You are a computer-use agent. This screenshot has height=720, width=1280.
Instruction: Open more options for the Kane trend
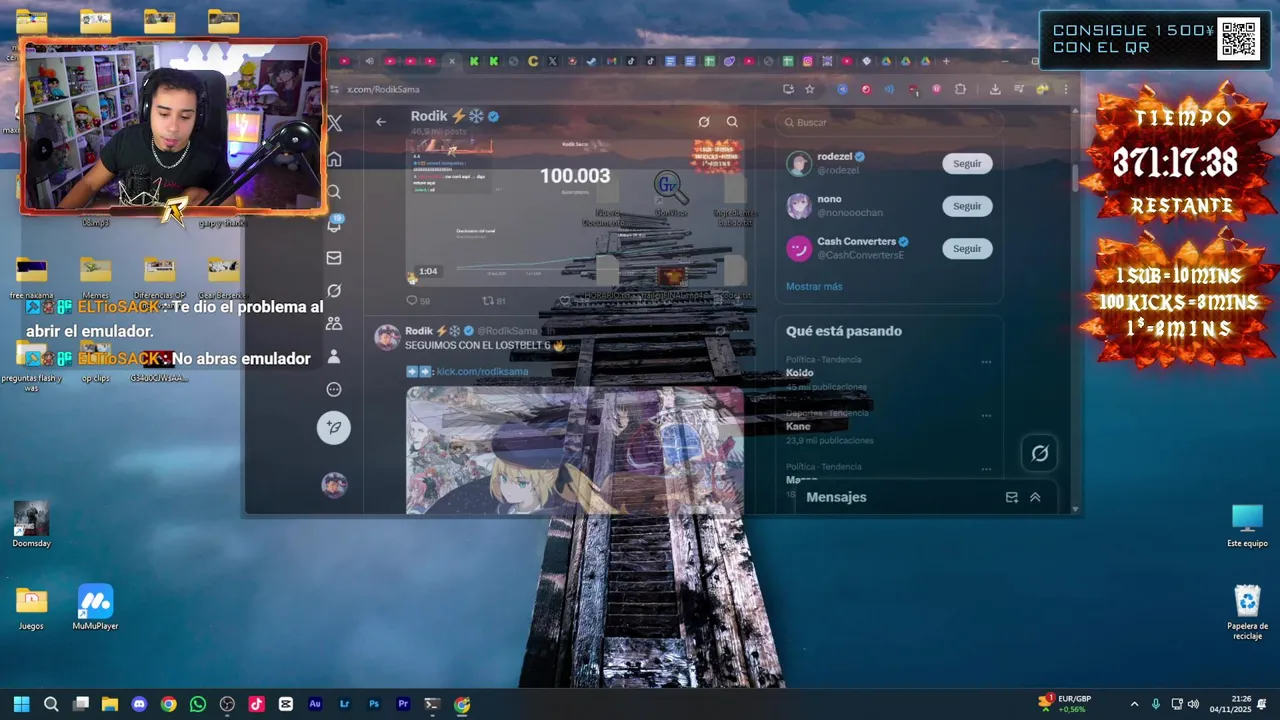(x=986, y=415)
